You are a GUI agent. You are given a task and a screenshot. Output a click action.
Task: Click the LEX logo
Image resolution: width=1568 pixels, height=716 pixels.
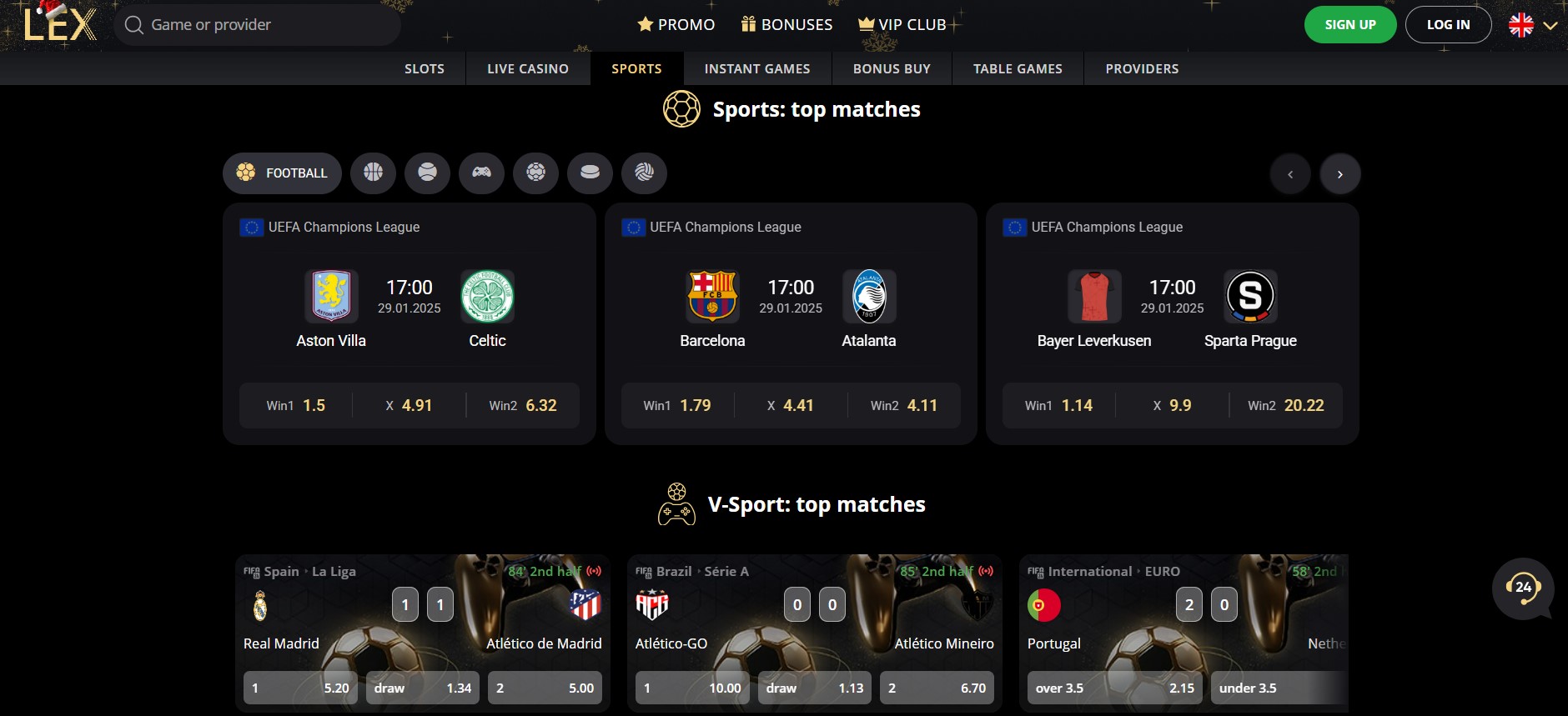pyautogui.click(x=60, y=23)
